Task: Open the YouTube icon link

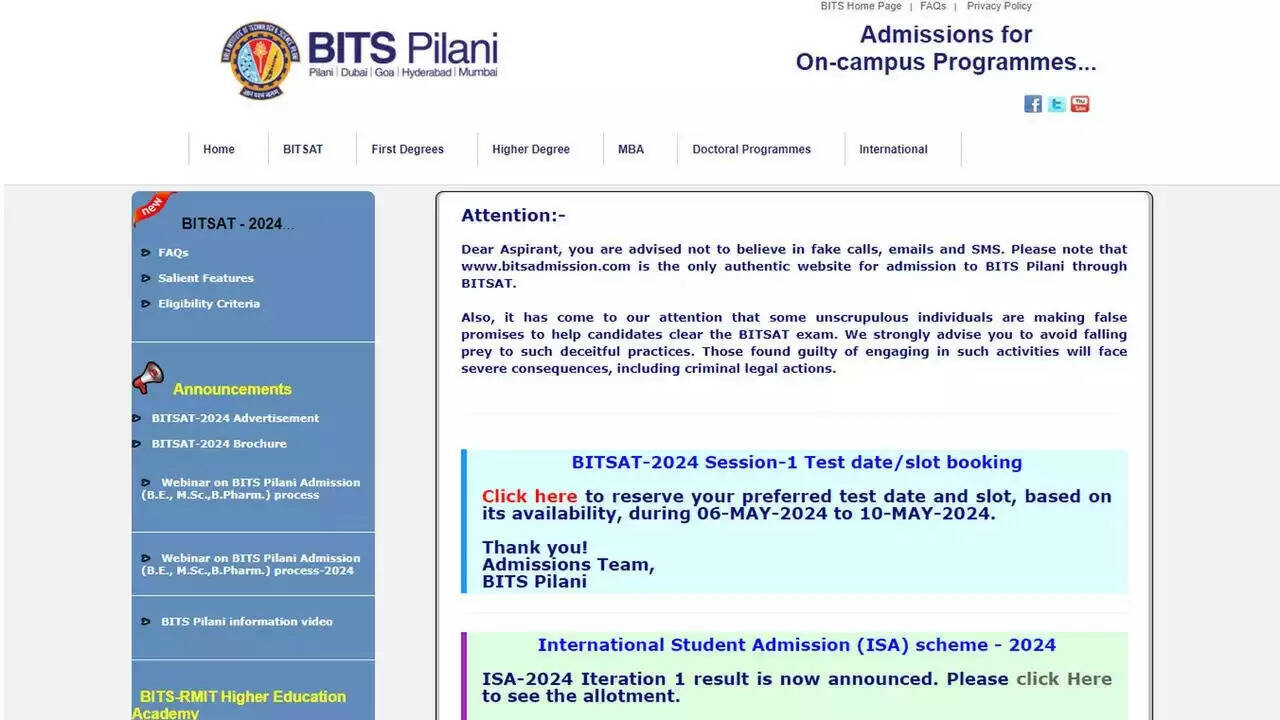Action: [x=1080, y=104]
